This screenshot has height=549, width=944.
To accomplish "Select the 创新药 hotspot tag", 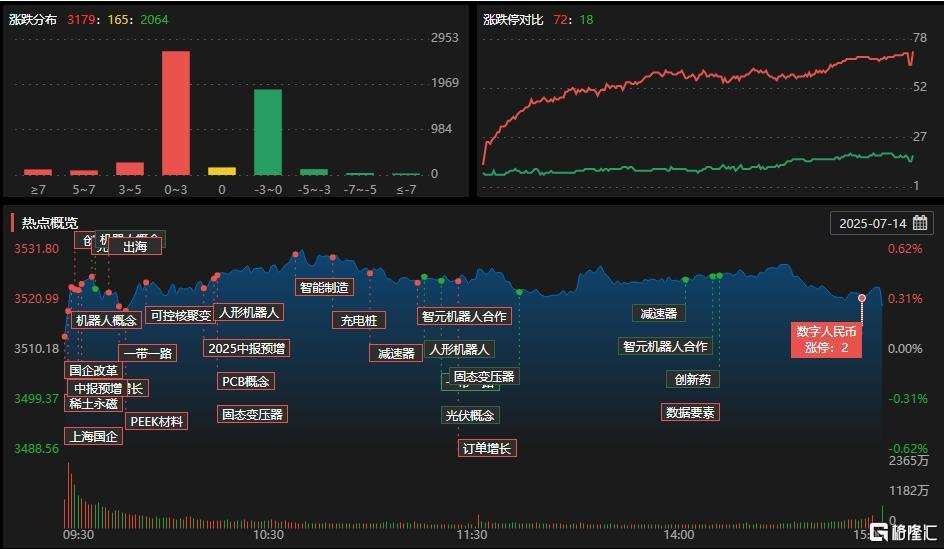I will tap(692, 380).
